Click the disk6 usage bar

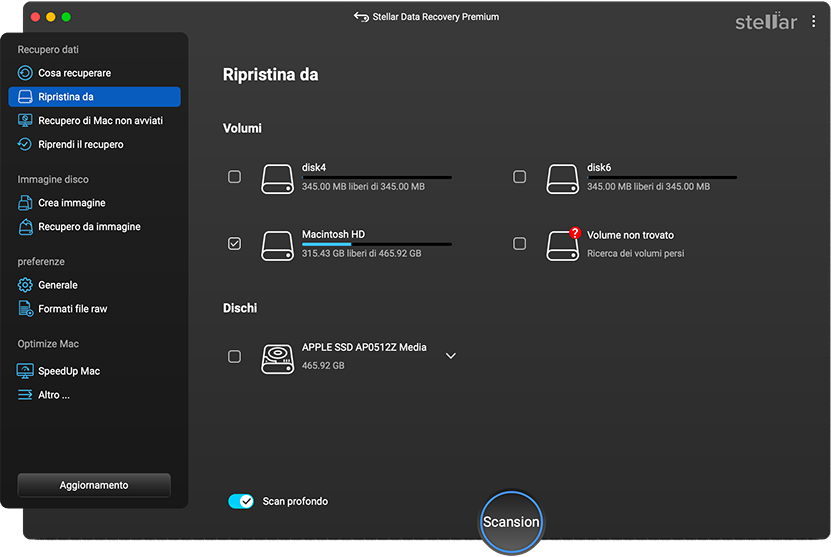click(x=662, y=177)
